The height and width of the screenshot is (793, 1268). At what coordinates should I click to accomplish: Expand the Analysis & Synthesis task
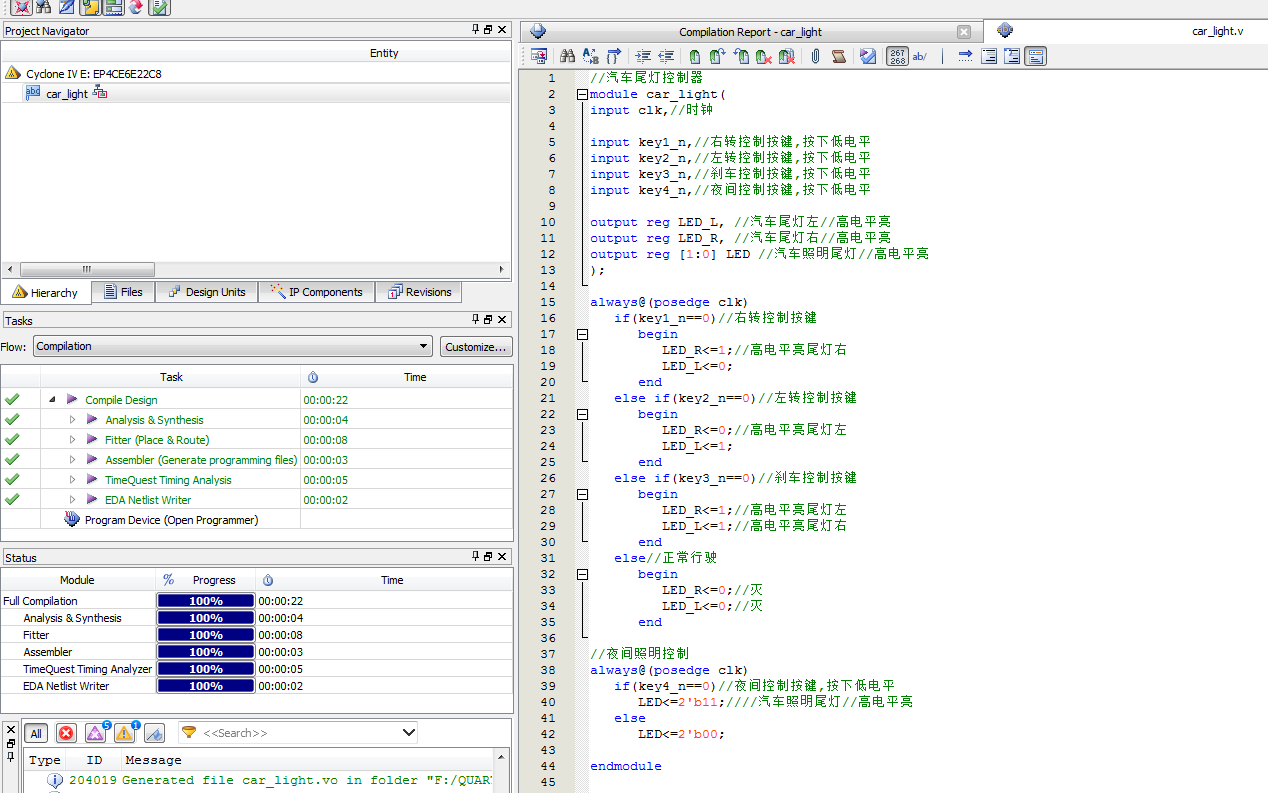pos(72,420)
